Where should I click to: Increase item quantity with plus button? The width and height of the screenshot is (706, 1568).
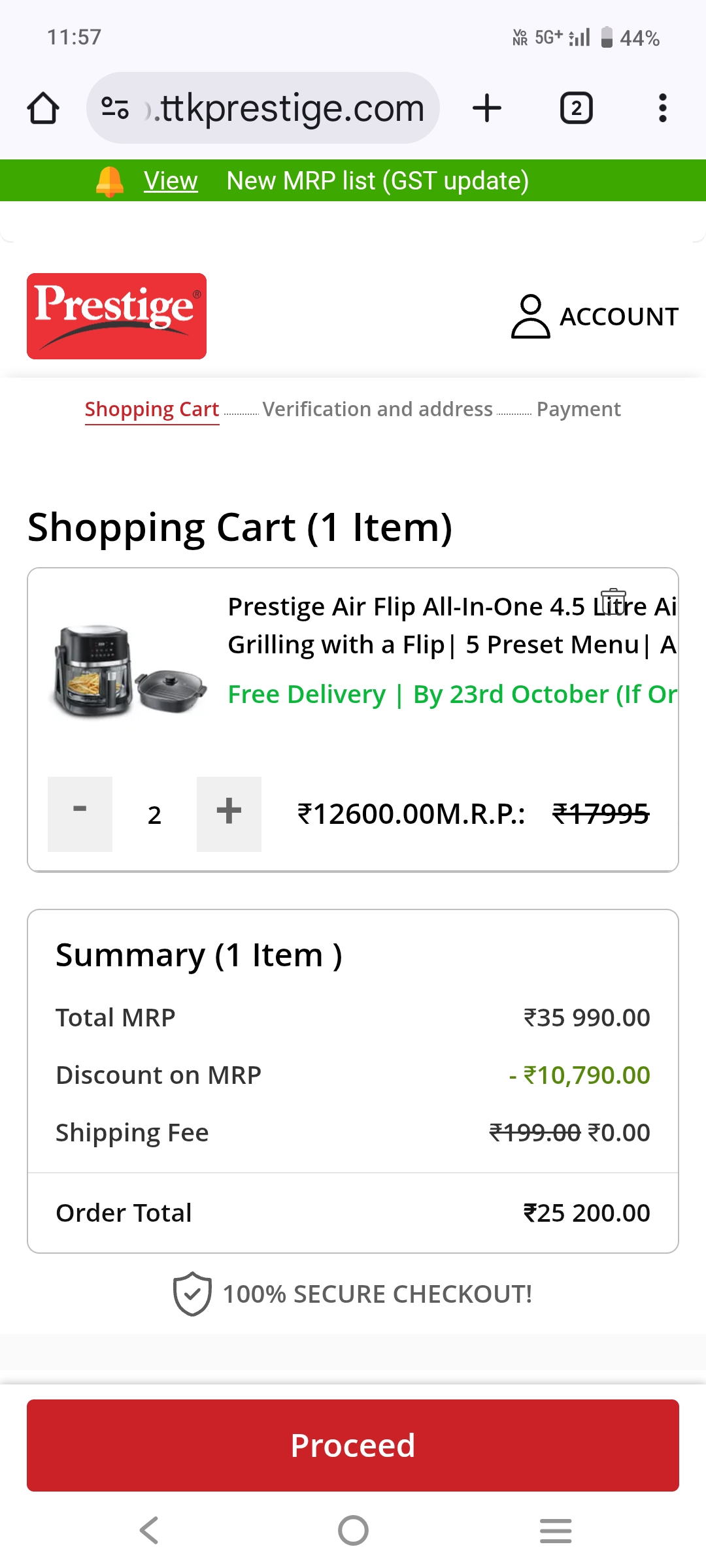229,814
